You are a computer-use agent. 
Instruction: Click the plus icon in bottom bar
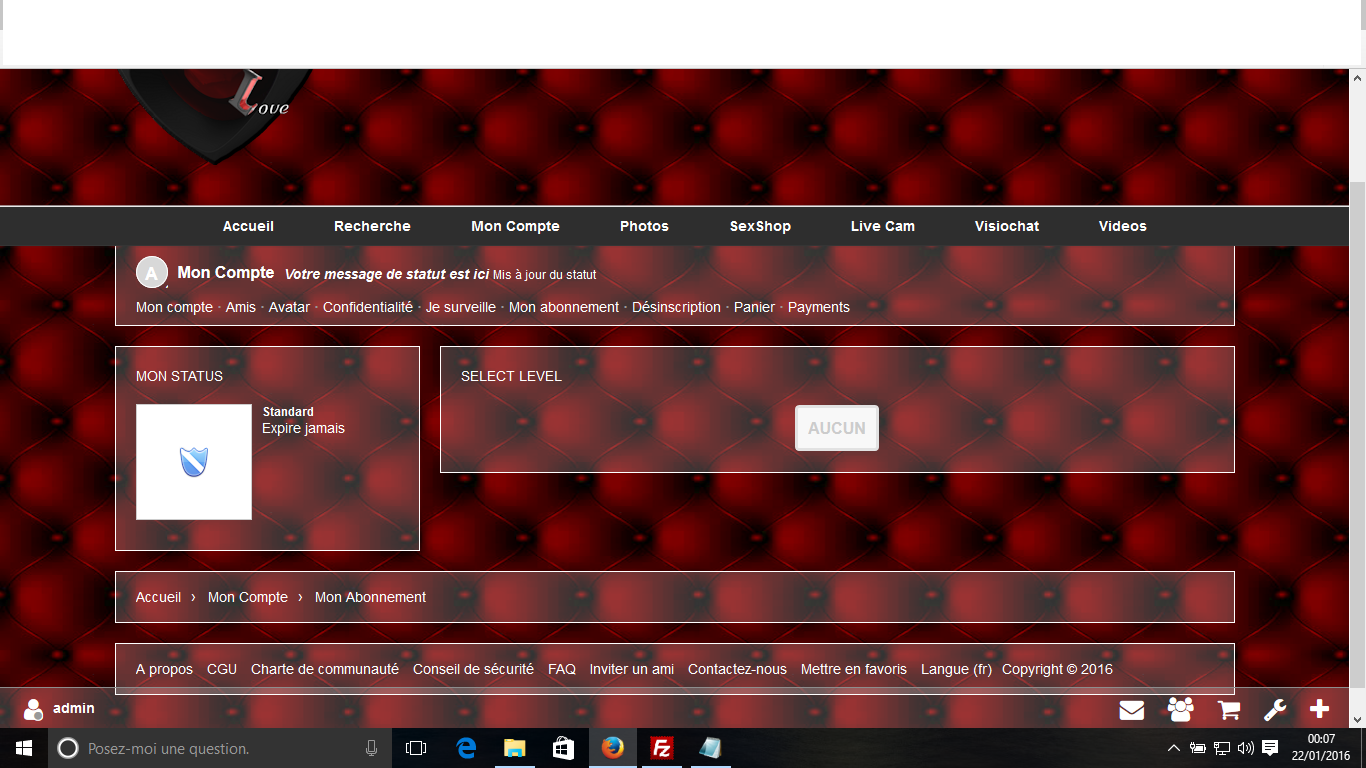(1319, 709)
